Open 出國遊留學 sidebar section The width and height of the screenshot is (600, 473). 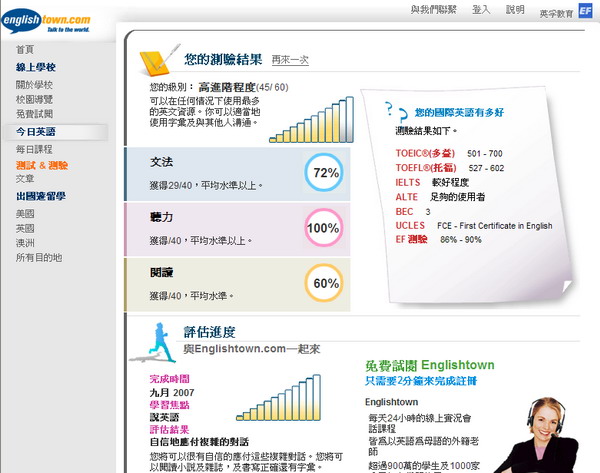coord(41,196)
